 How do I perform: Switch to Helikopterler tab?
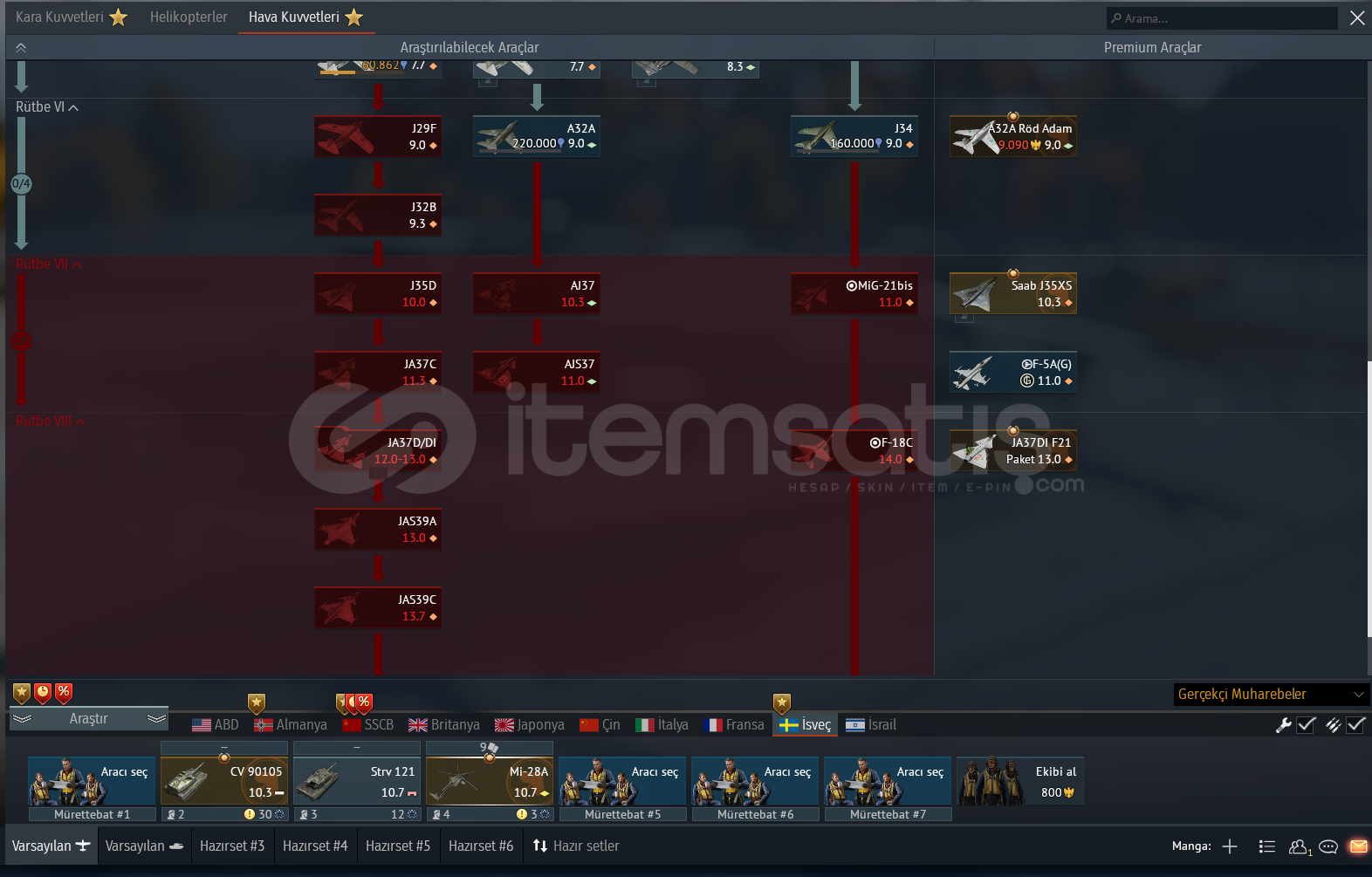click(x=189, y=17)
